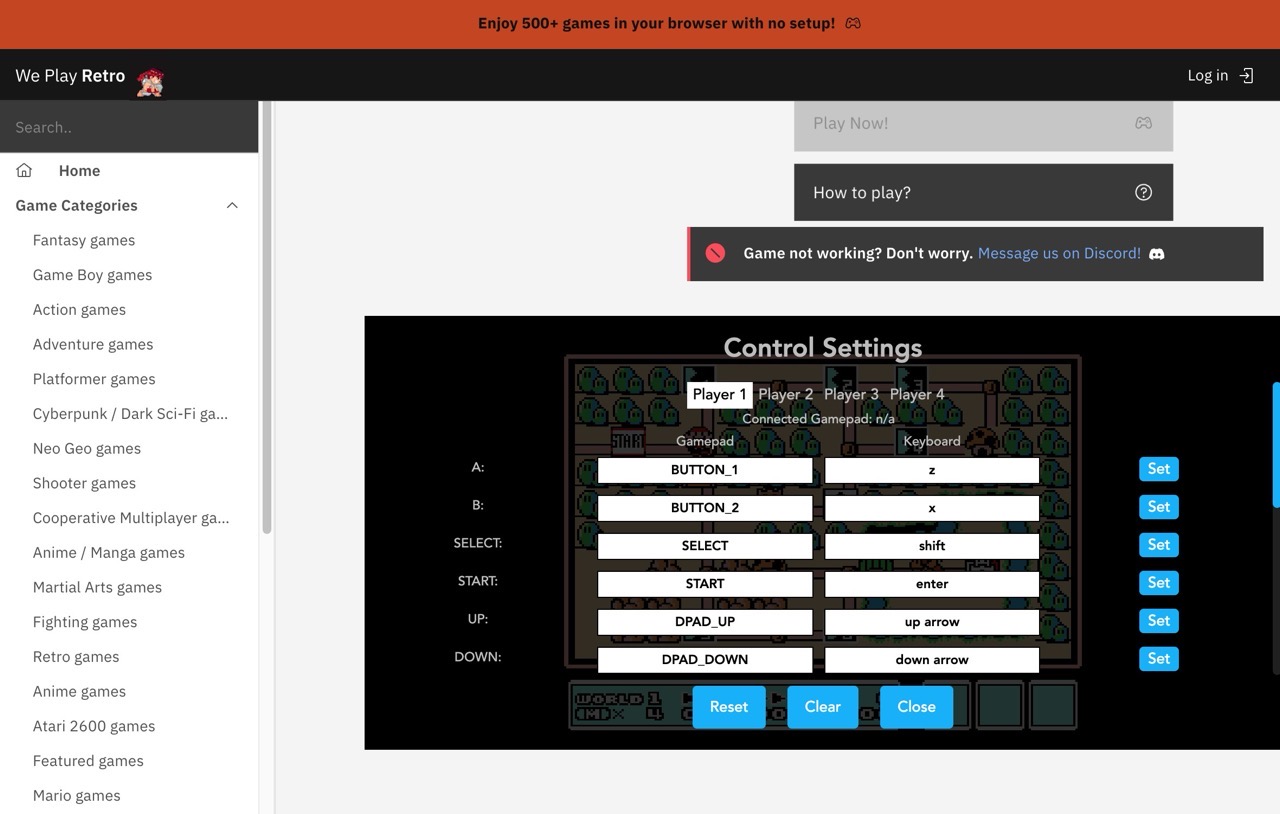Collapse the Game Categories section
Image resolution: width=1280 pixels, height=814 pixels.
point(232,205)
